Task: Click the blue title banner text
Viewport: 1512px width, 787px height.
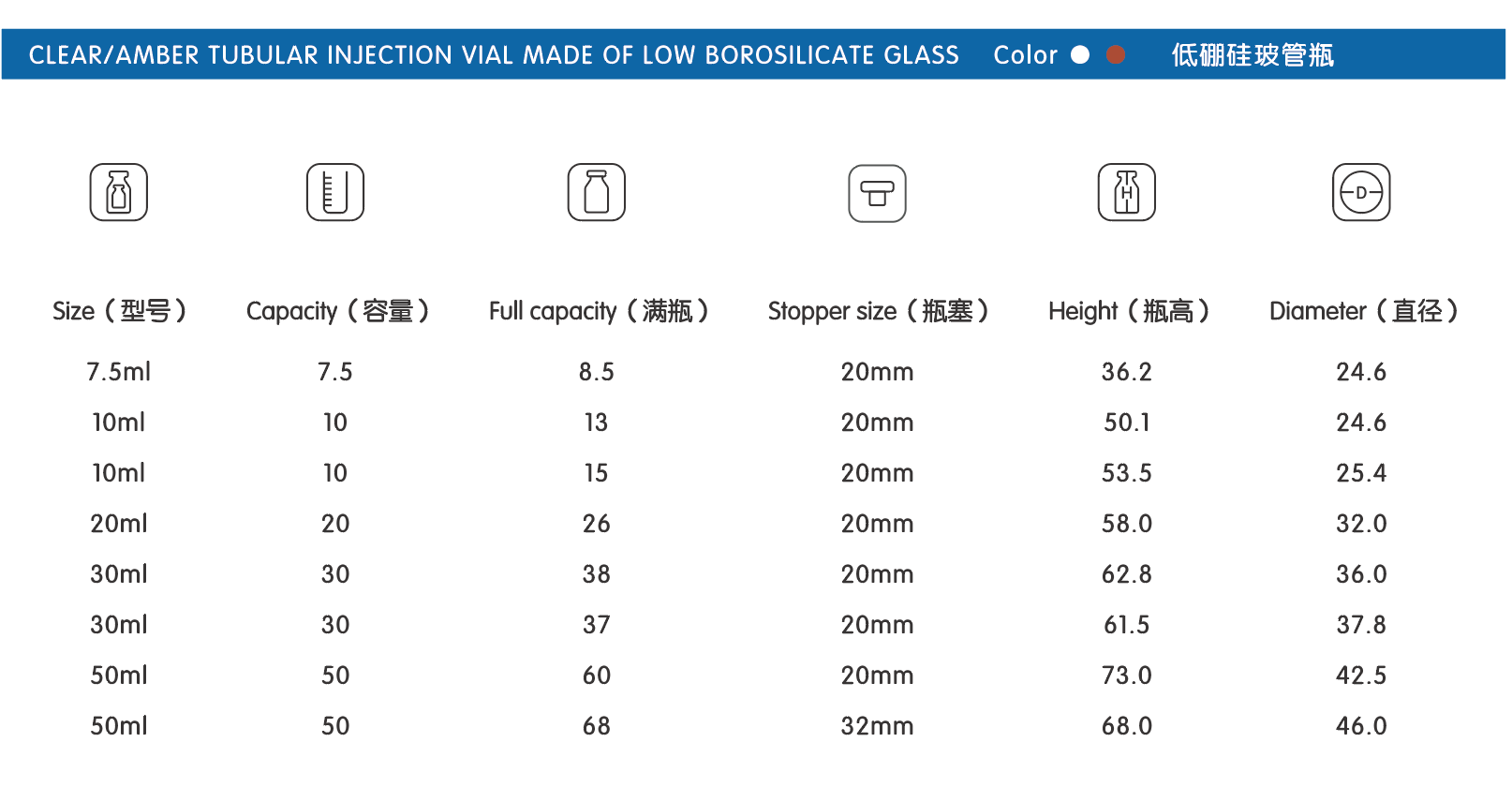Action: 494,55
